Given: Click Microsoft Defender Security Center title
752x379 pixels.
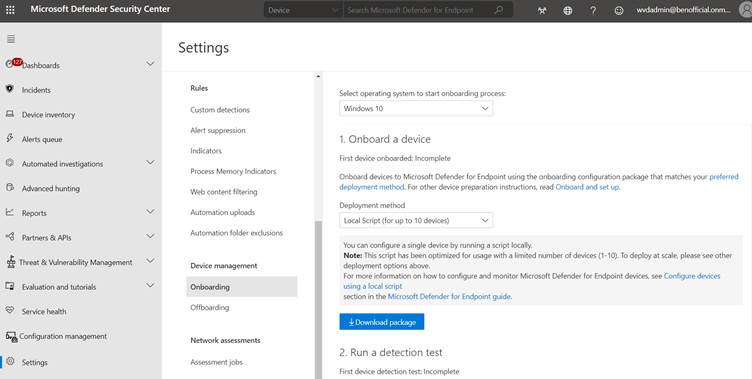Looking at the screenshot, I should click(x=100, y=9).
